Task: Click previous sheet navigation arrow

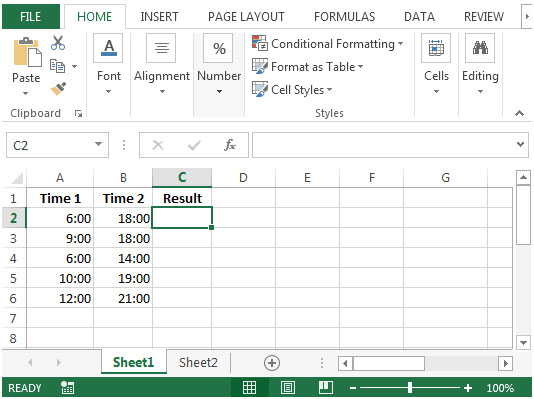Action: pyautogui.click(x=30, y=363)
